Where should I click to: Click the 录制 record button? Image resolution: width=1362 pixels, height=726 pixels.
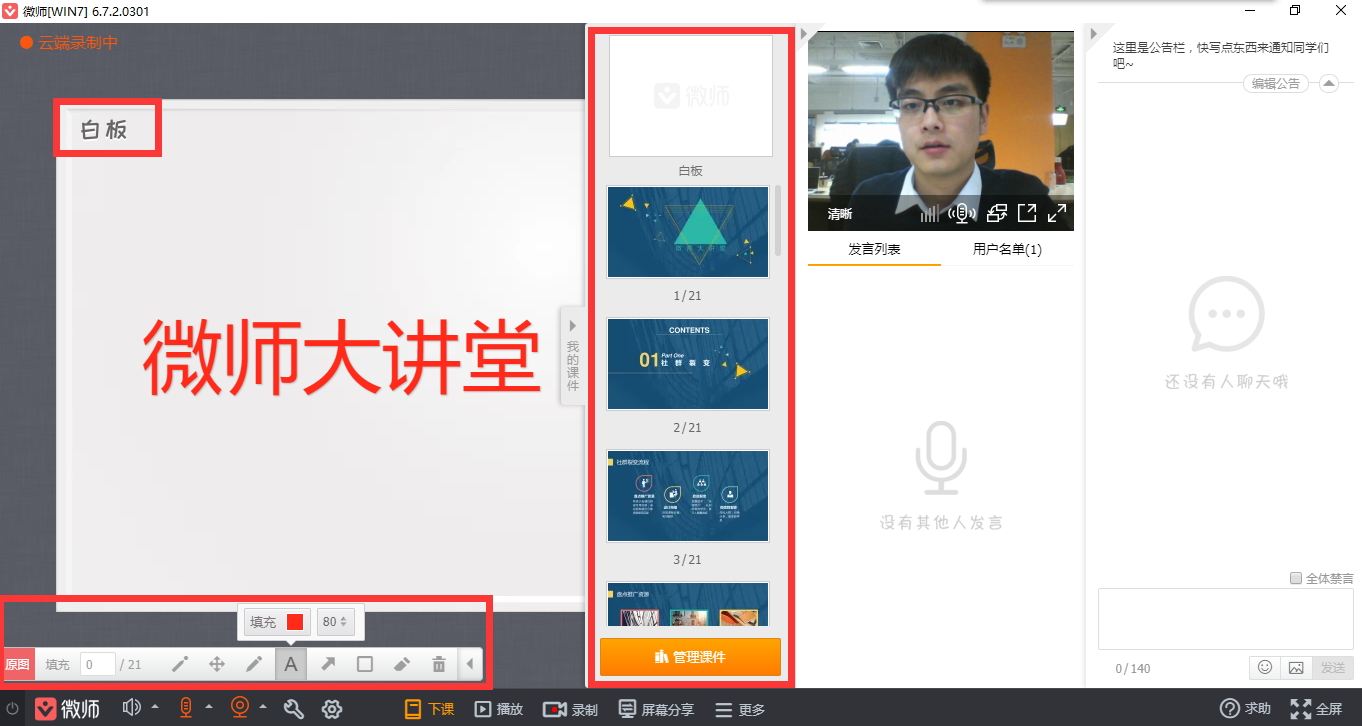[x=571, y=709]
